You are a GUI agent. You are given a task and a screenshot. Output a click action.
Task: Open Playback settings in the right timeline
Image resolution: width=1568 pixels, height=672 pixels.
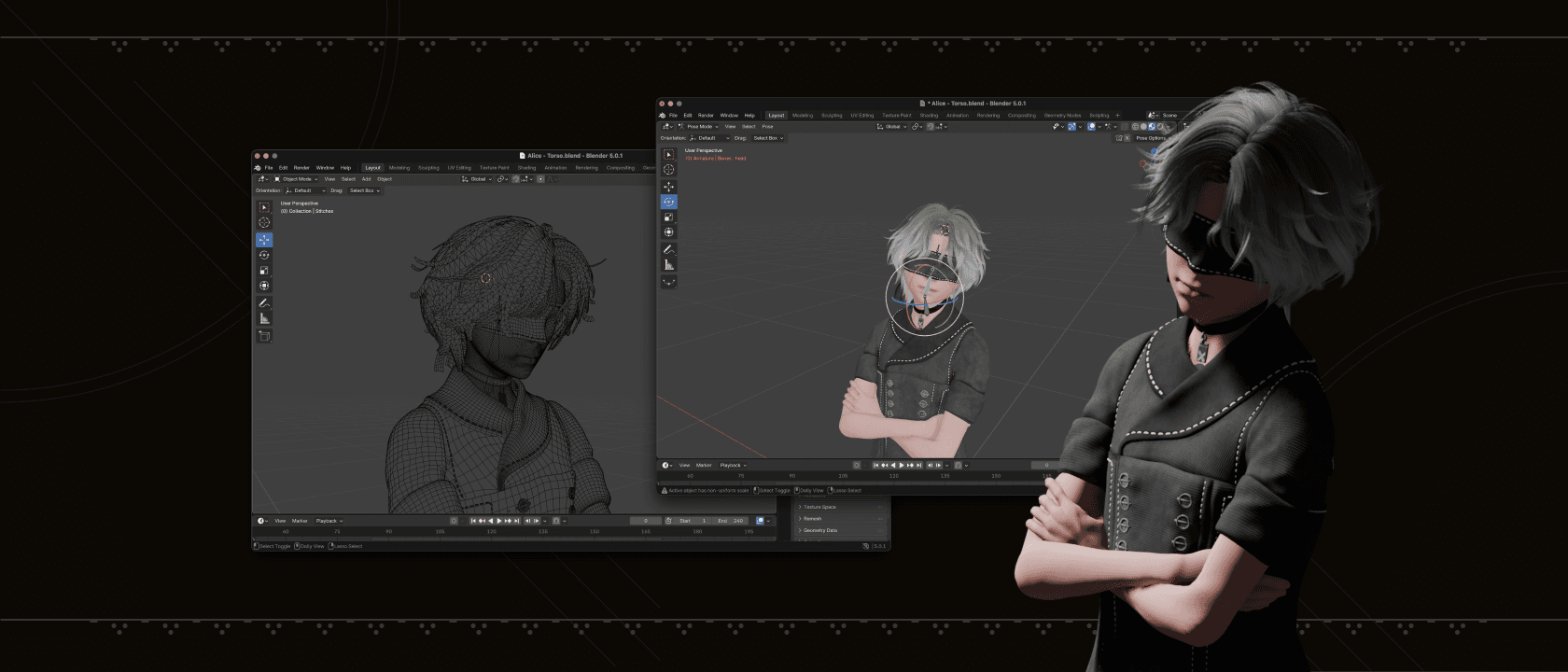(x=733, y=465)
